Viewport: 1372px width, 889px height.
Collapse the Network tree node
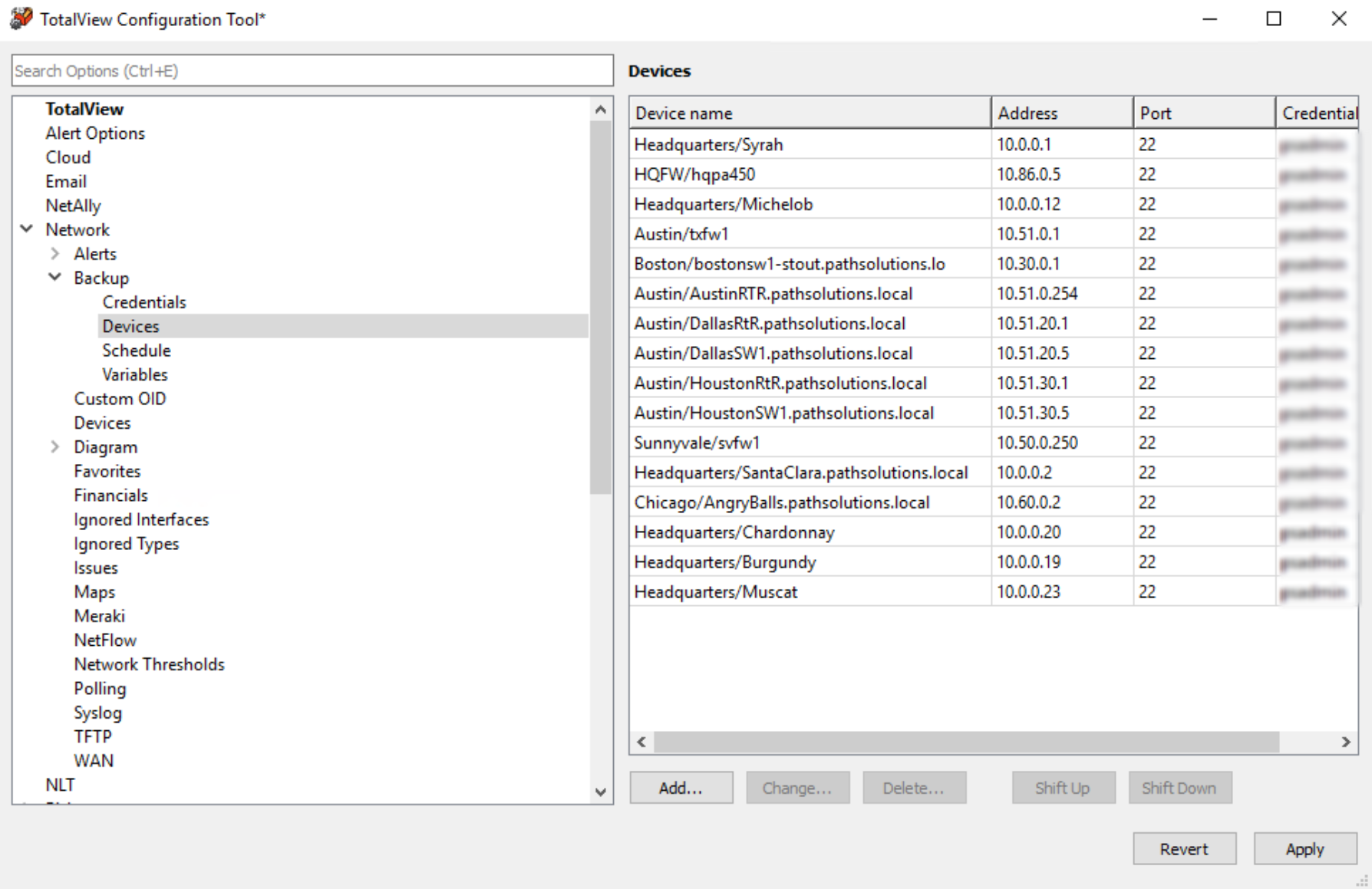27,229
